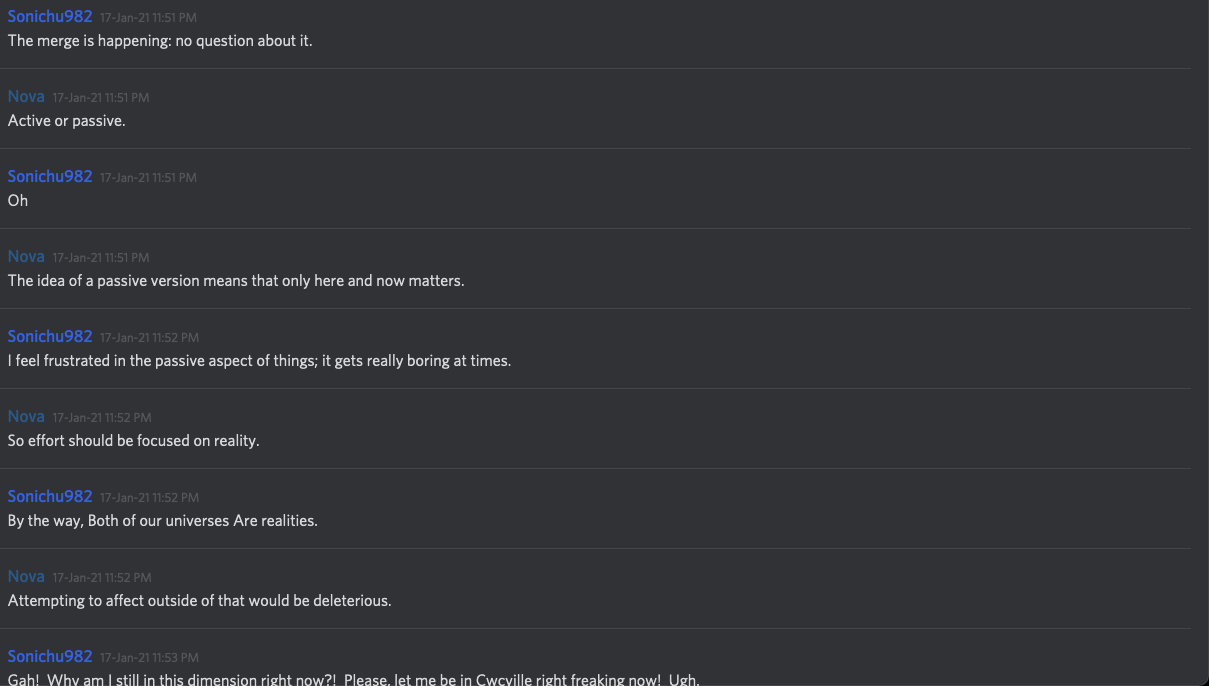Click the timestamp next to the "Oh" message author
Screen dimensions: 1209x686
[148, 177]
